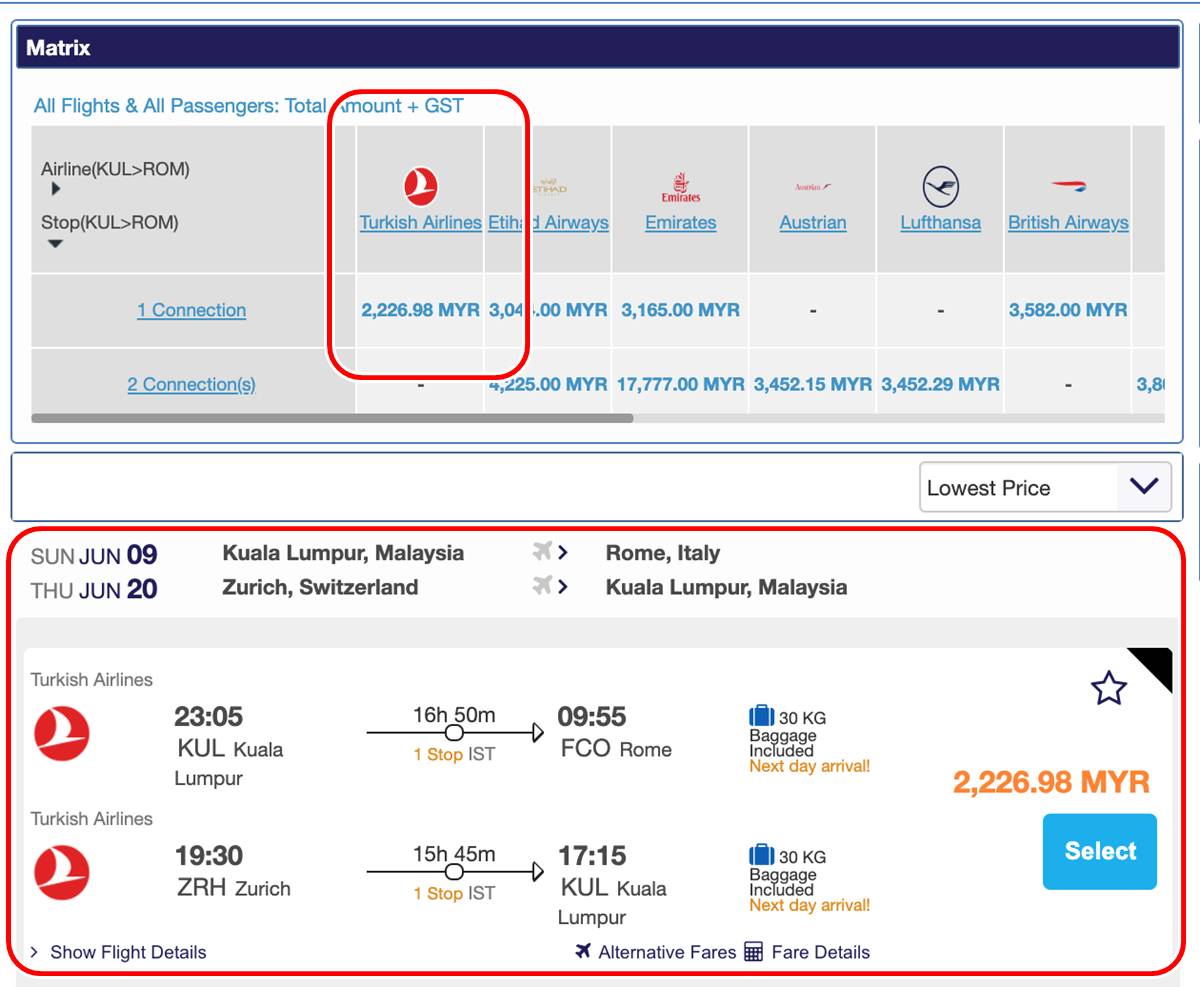Filter by Austrian link
Screen dimensions: 1200x987
813,223
